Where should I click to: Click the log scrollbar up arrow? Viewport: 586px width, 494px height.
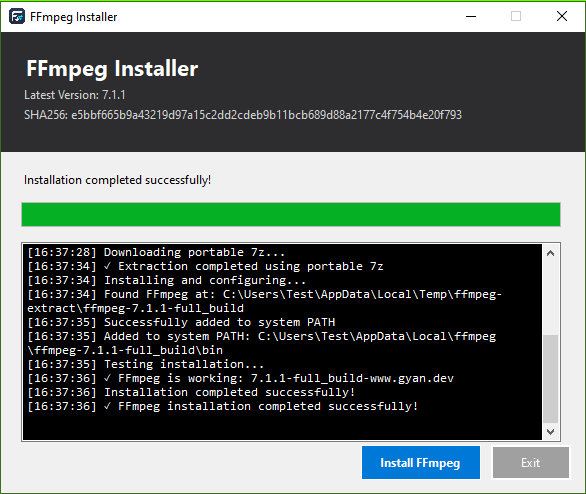(550, 253)
